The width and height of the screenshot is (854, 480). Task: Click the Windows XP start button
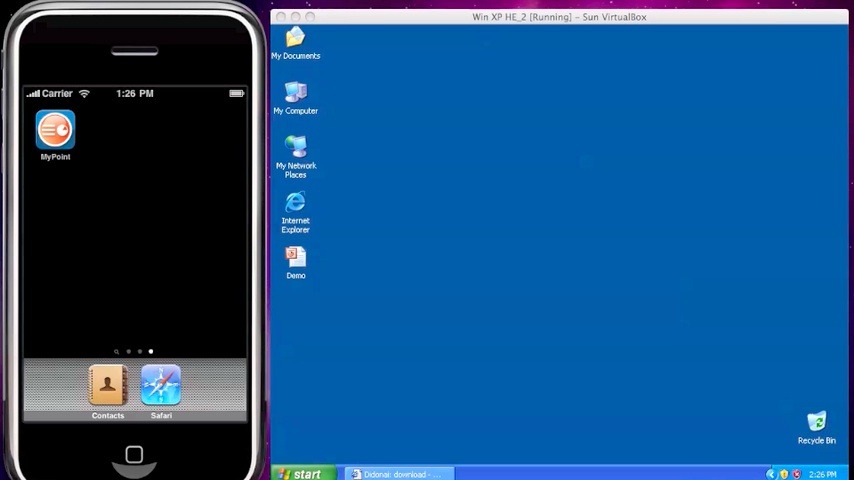click(299, 474)
